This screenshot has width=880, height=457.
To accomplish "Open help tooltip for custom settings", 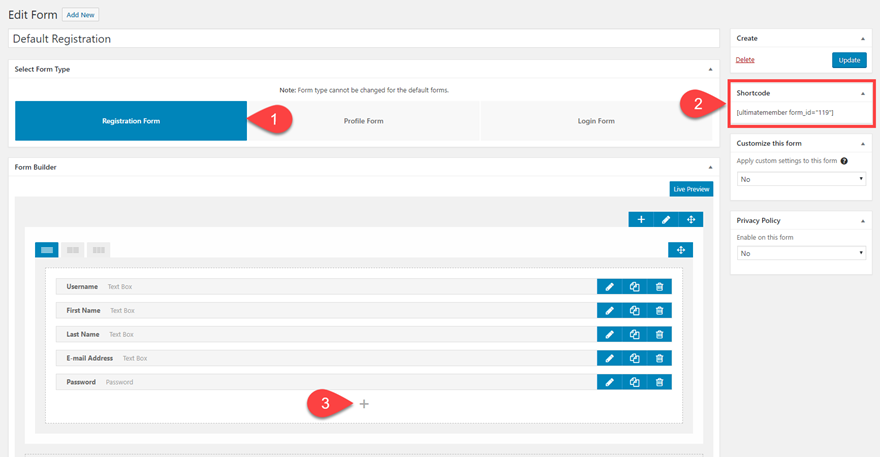I will pos(844,161).
